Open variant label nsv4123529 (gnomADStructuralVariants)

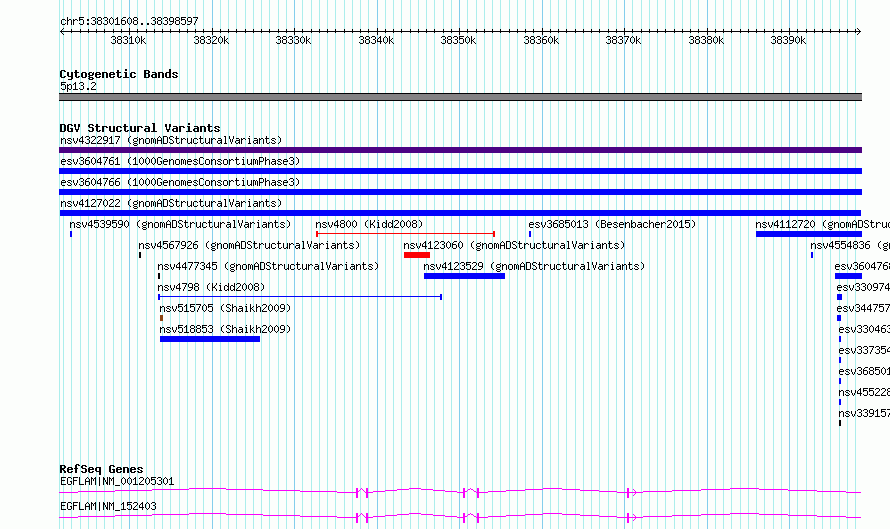tap(534, 266)
